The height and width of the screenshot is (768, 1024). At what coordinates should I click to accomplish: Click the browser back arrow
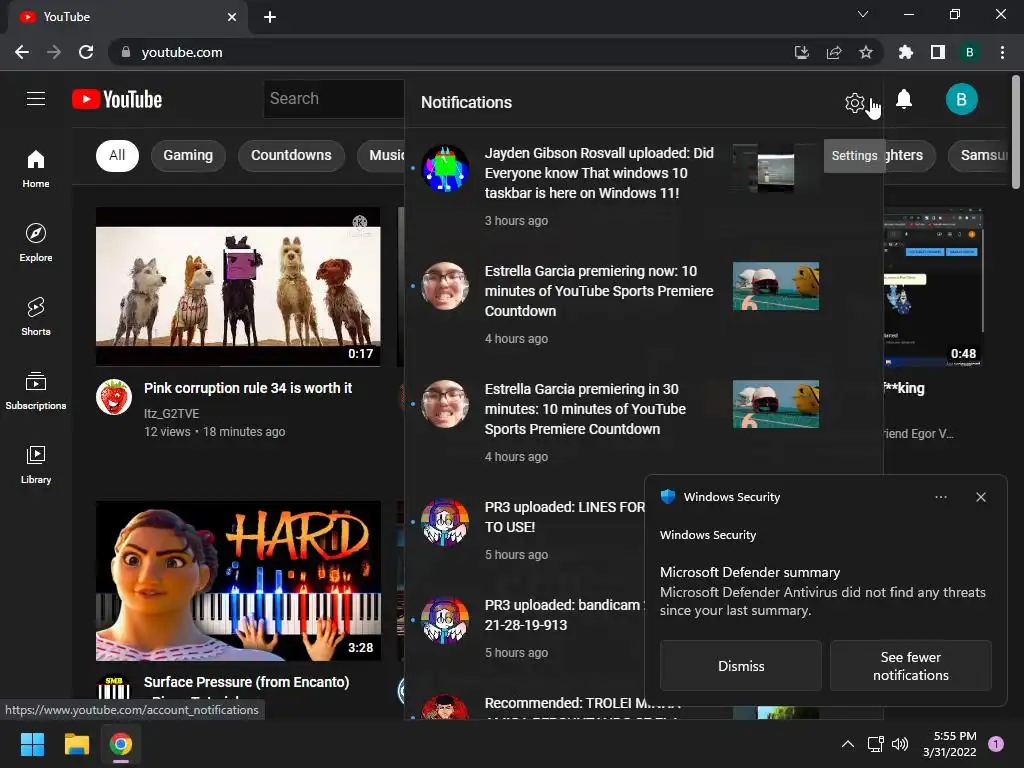(x=22, y=52)
